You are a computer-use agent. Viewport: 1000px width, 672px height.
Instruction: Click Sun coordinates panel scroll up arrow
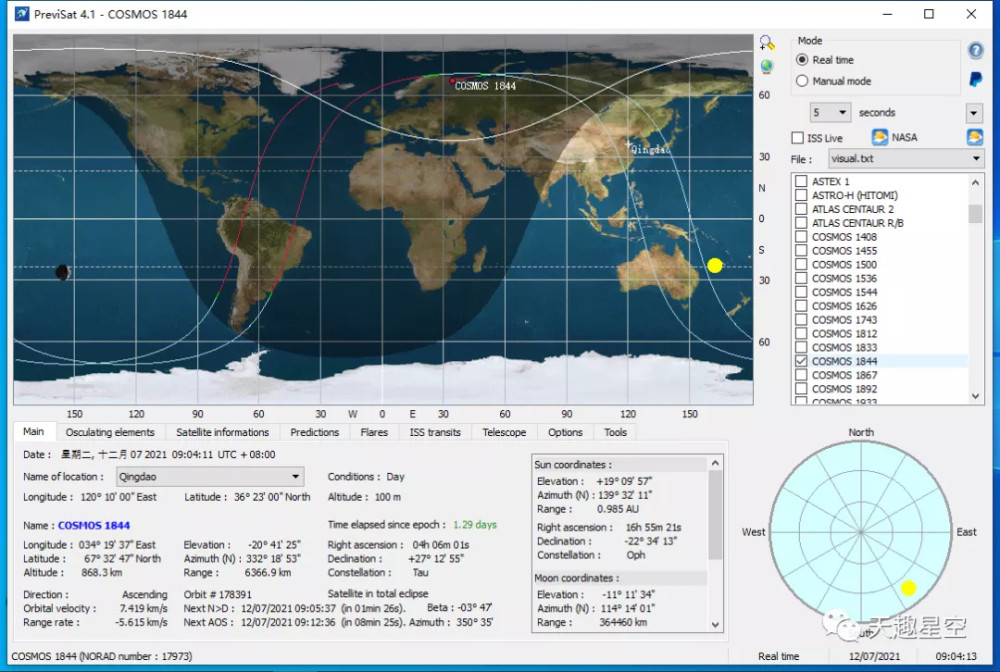[715, 464]
